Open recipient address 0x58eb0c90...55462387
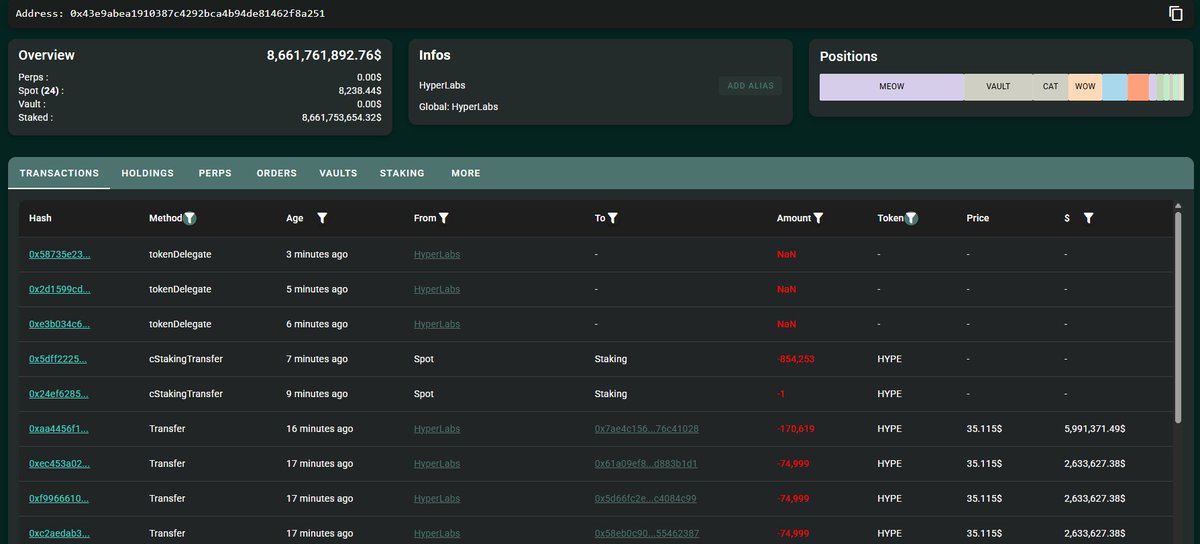1200x544 pixels. pos(646,533)
